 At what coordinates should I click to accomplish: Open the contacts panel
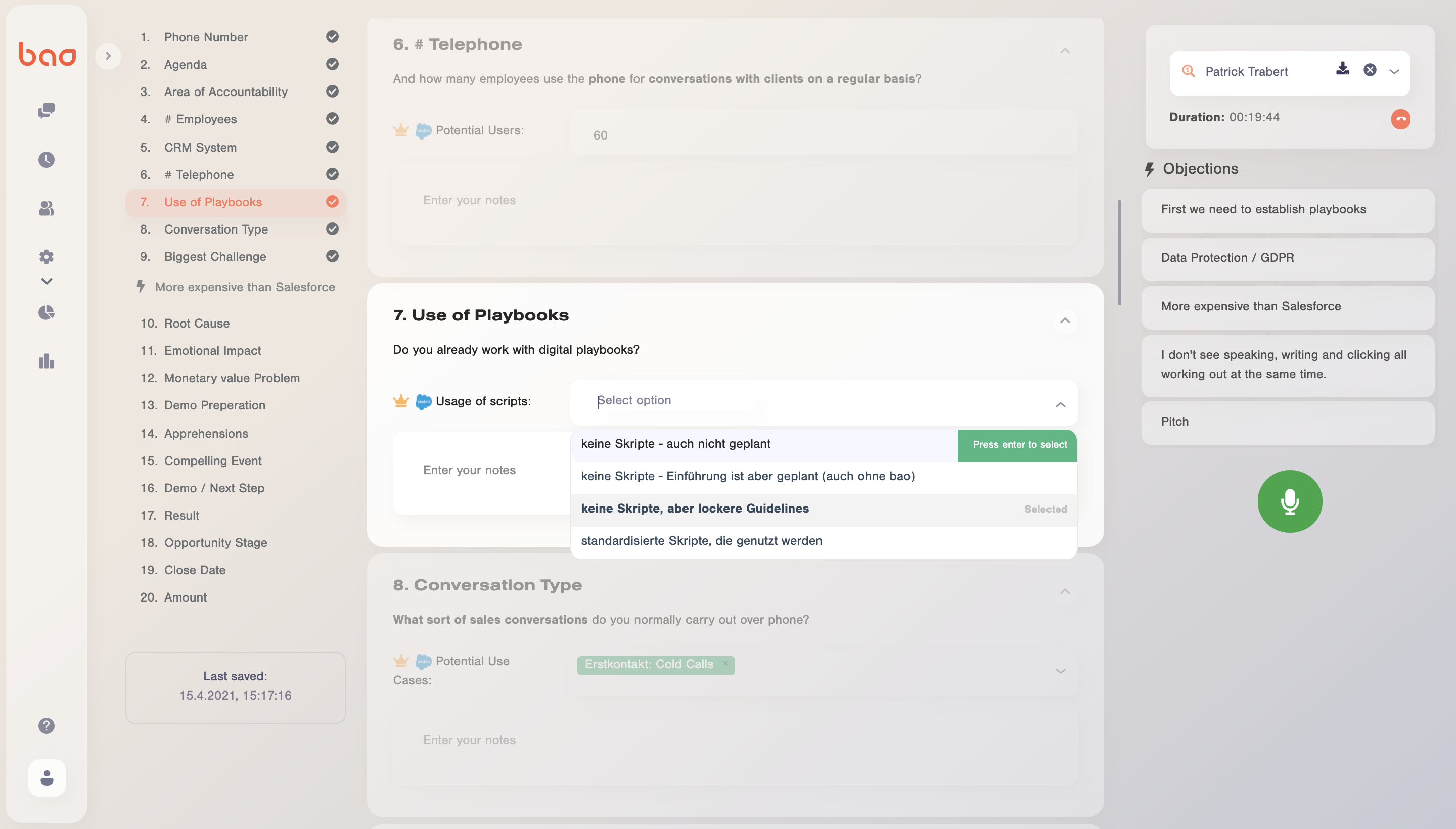[46, 208]
